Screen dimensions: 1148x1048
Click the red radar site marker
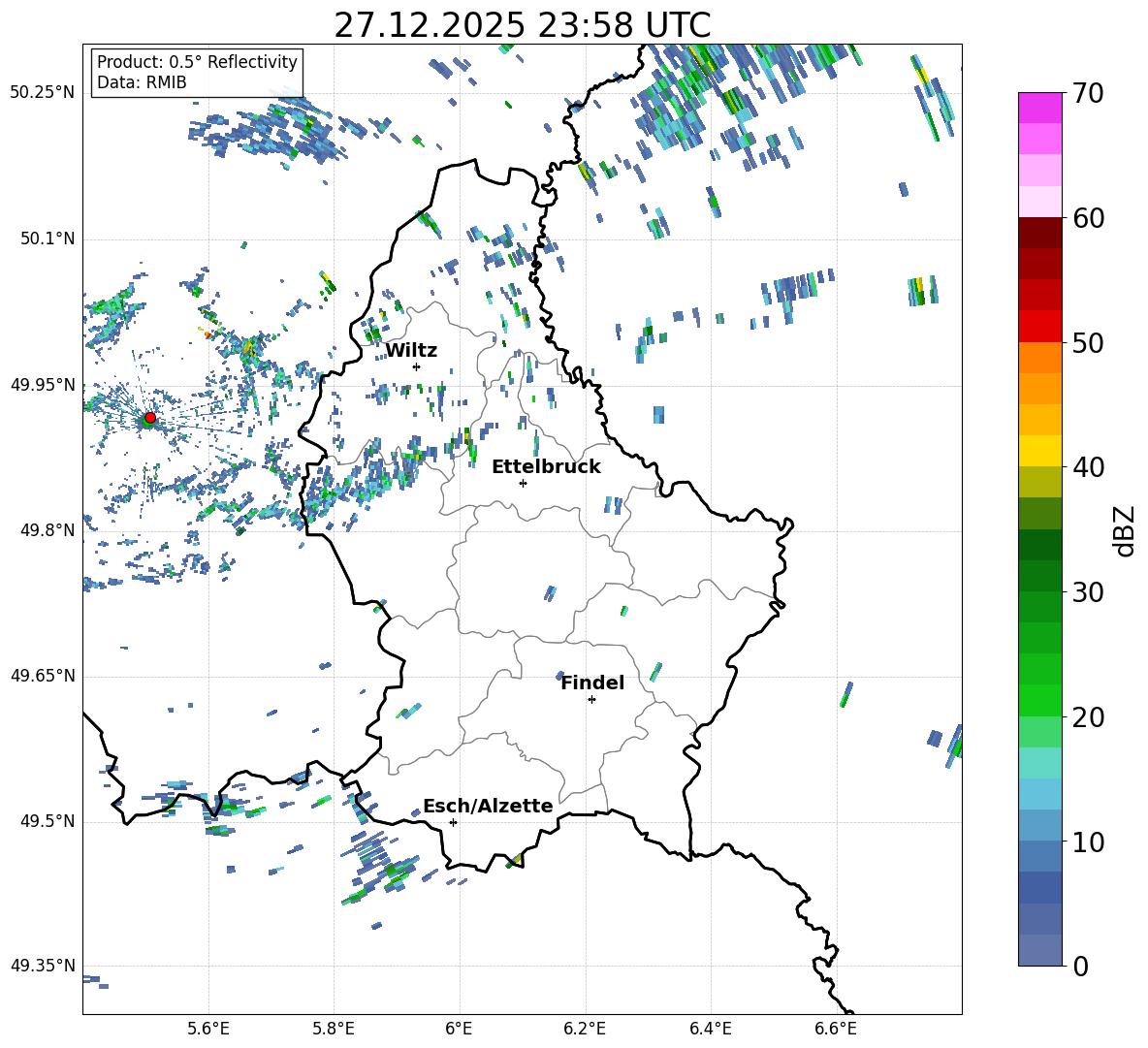149,418
